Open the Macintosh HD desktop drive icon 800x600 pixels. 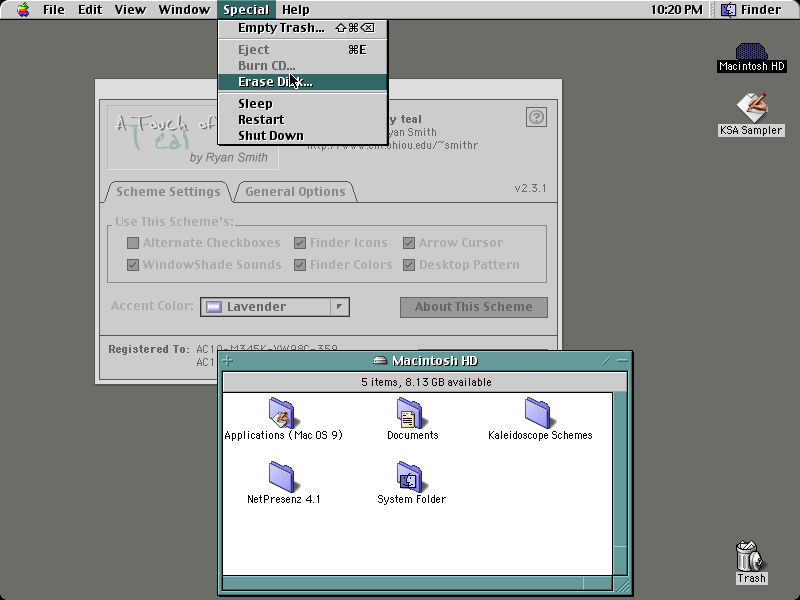click(x=751, y=52)
